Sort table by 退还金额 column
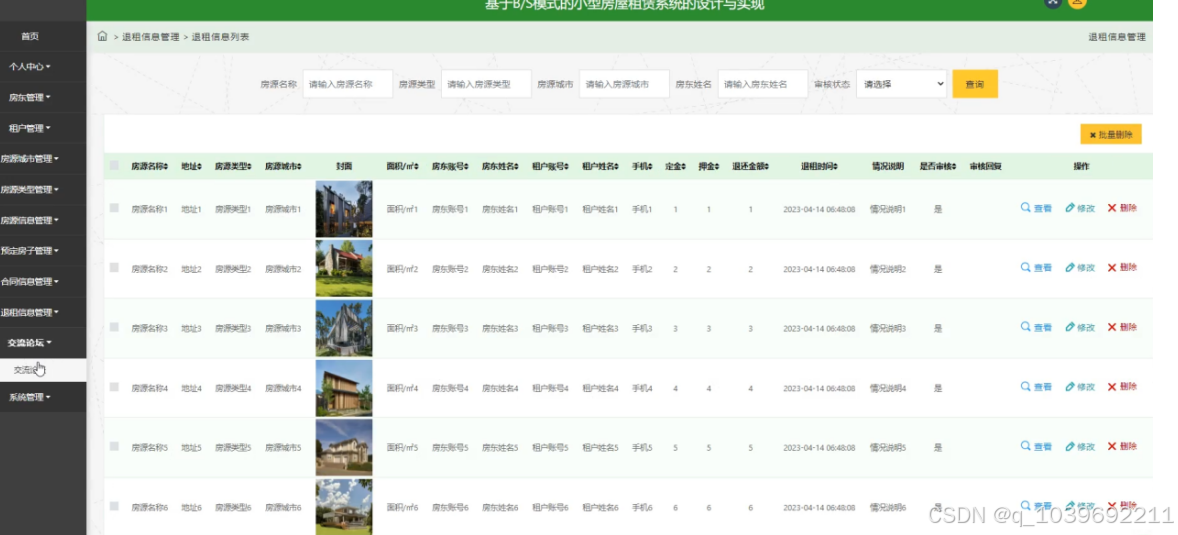 [751, 166]
